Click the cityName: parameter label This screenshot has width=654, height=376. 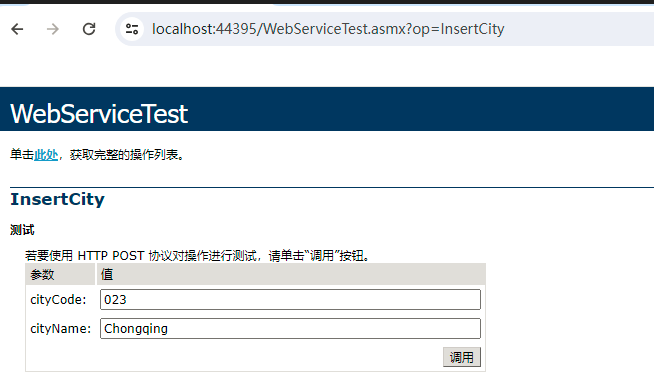click(60, 328)
